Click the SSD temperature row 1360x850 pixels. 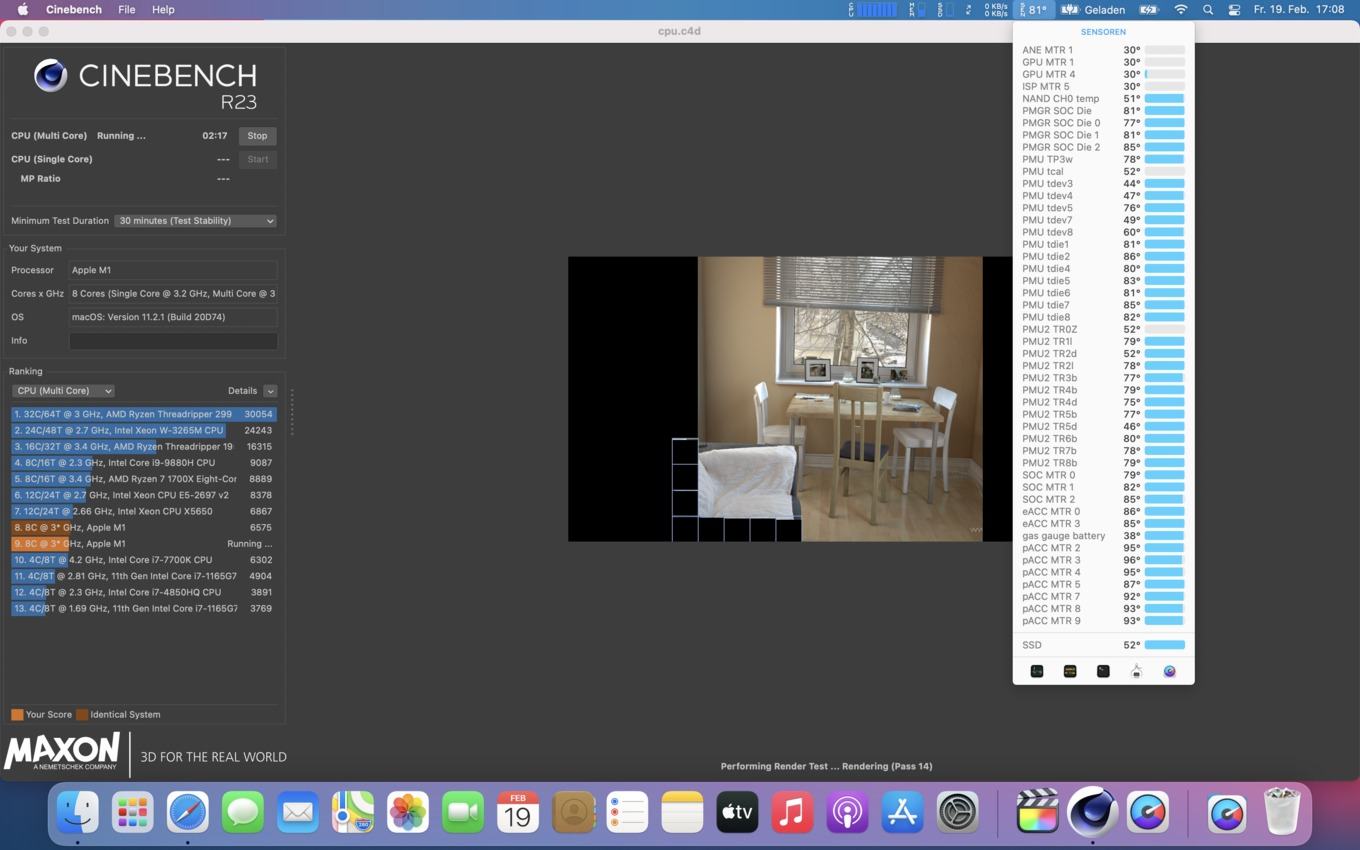(1103, 645)
